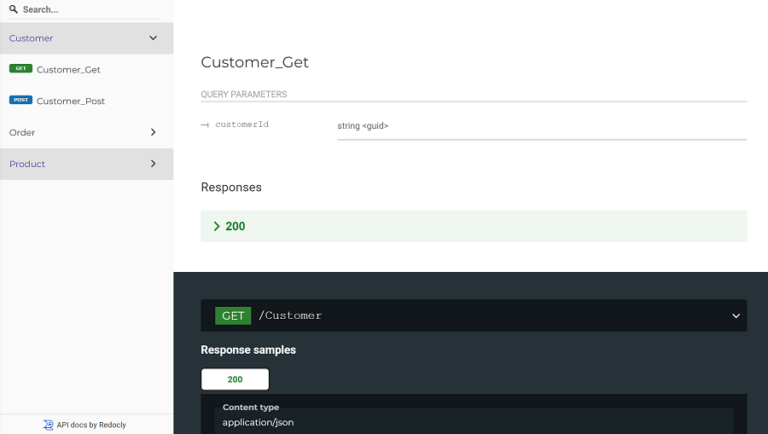This screenshot has width=768, height=434.
Task: Select the 200 response sample tab
Action: pyautogui.click(x=235, y=380)
